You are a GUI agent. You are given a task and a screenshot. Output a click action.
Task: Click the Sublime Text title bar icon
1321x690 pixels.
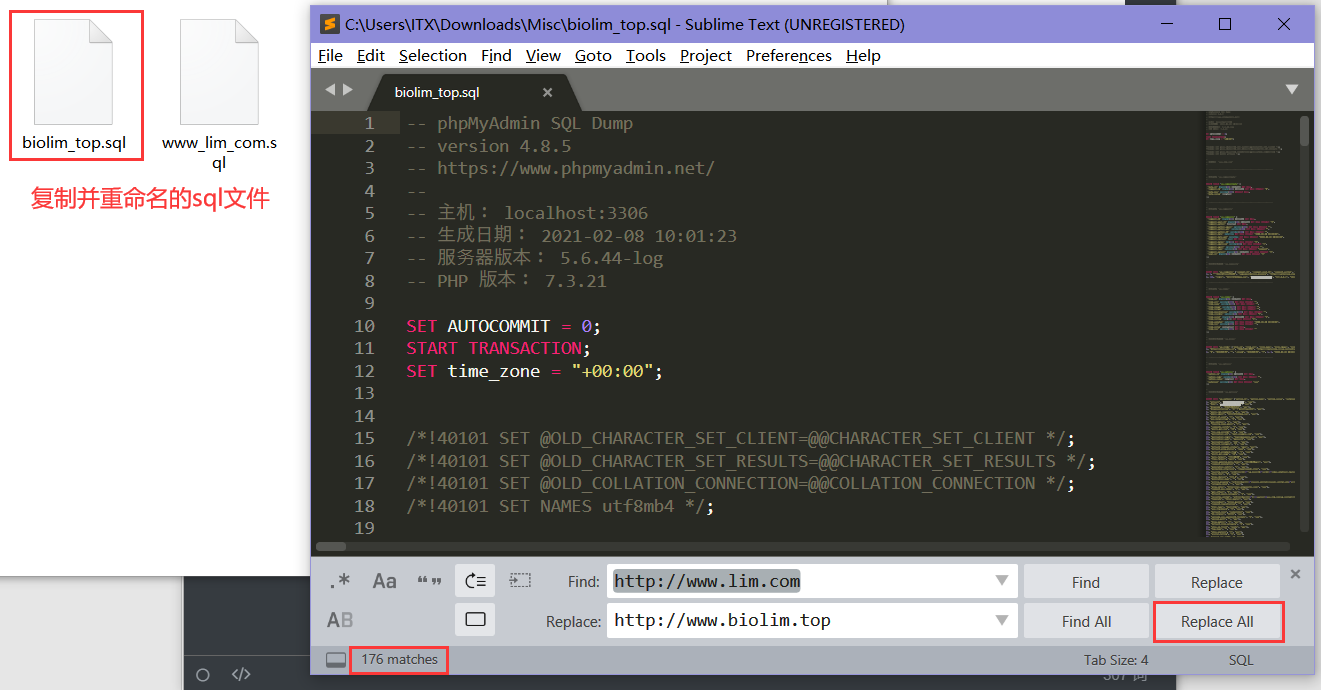(328, 24)
